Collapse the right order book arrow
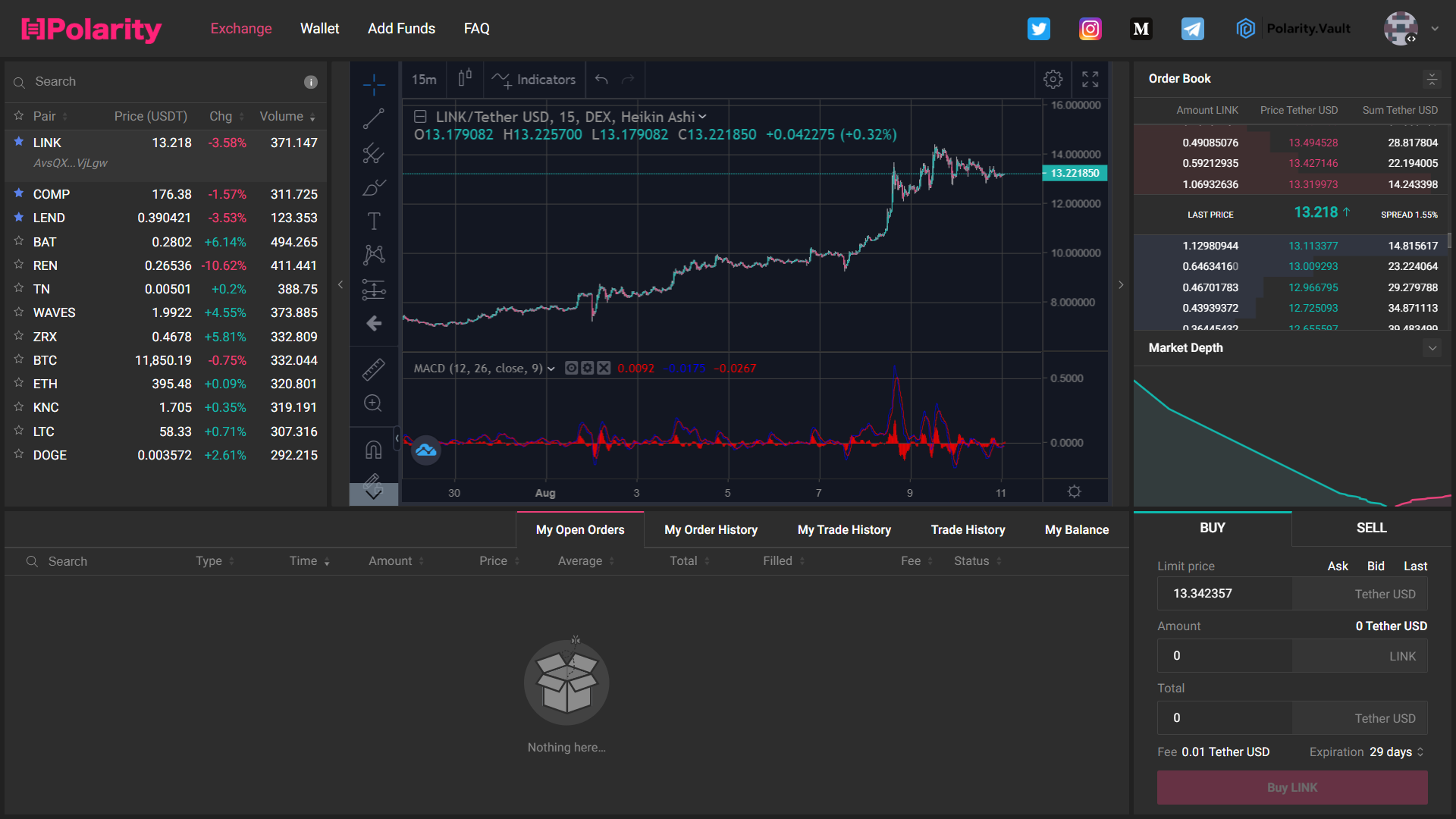The height and width of the screenshot is (819, 1456). click(x=1121, y=285)
